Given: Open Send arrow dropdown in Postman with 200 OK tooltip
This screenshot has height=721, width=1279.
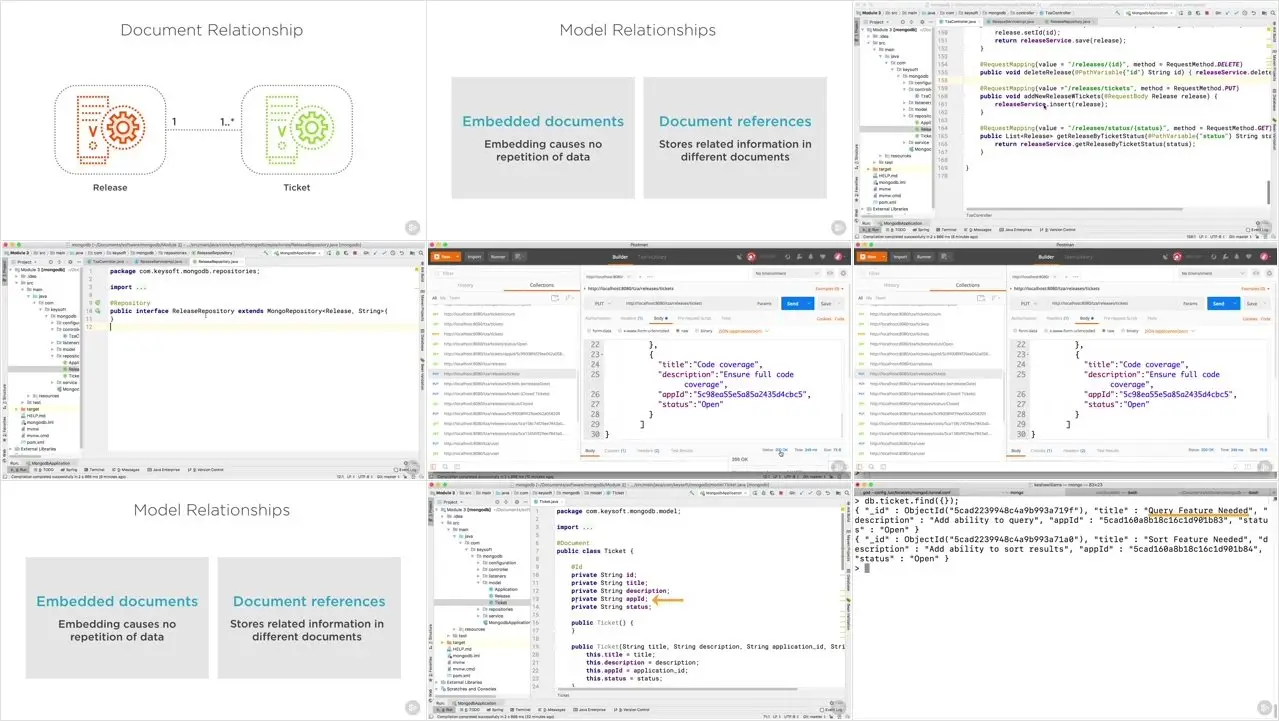Looking at the screenshot, I should [x=808, y=303].
